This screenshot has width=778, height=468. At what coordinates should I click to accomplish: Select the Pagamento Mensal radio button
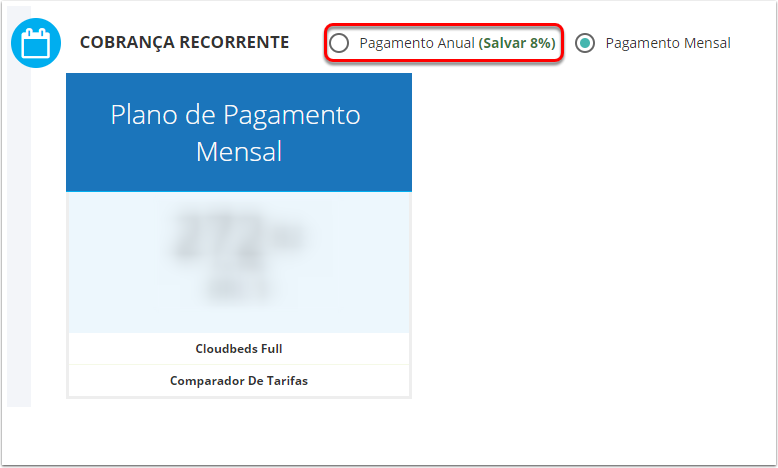[585, 43]
